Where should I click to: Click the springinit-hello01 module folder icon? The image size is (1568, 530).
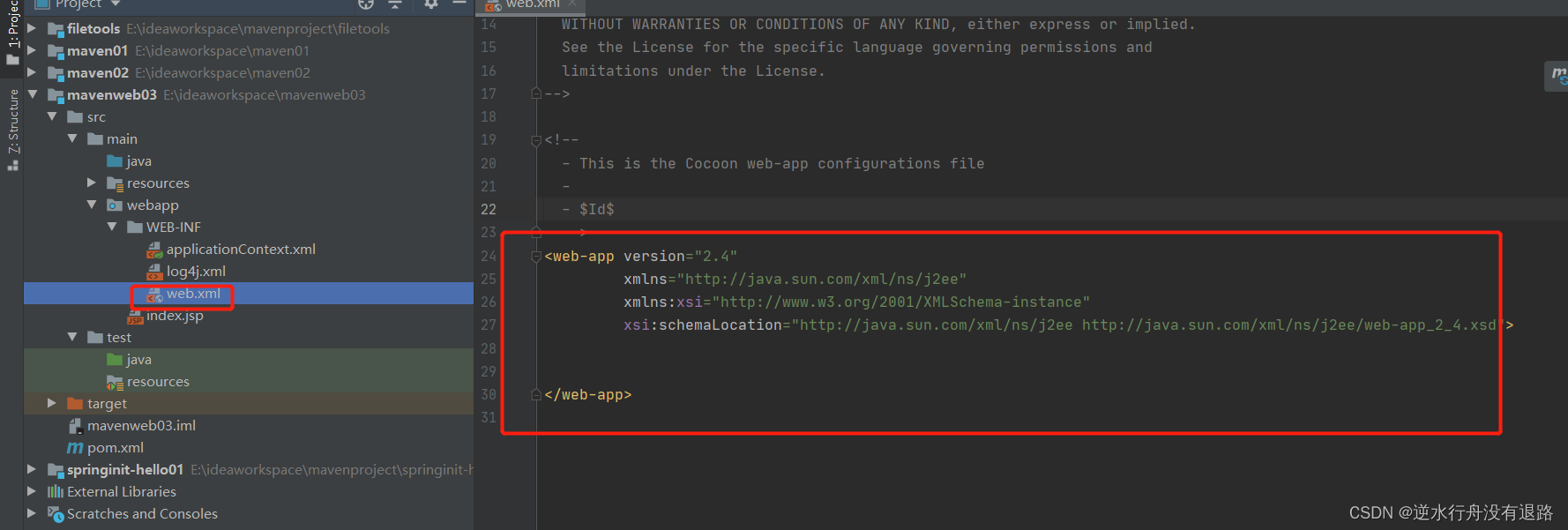pyautogui.click(x=56, y=470)
